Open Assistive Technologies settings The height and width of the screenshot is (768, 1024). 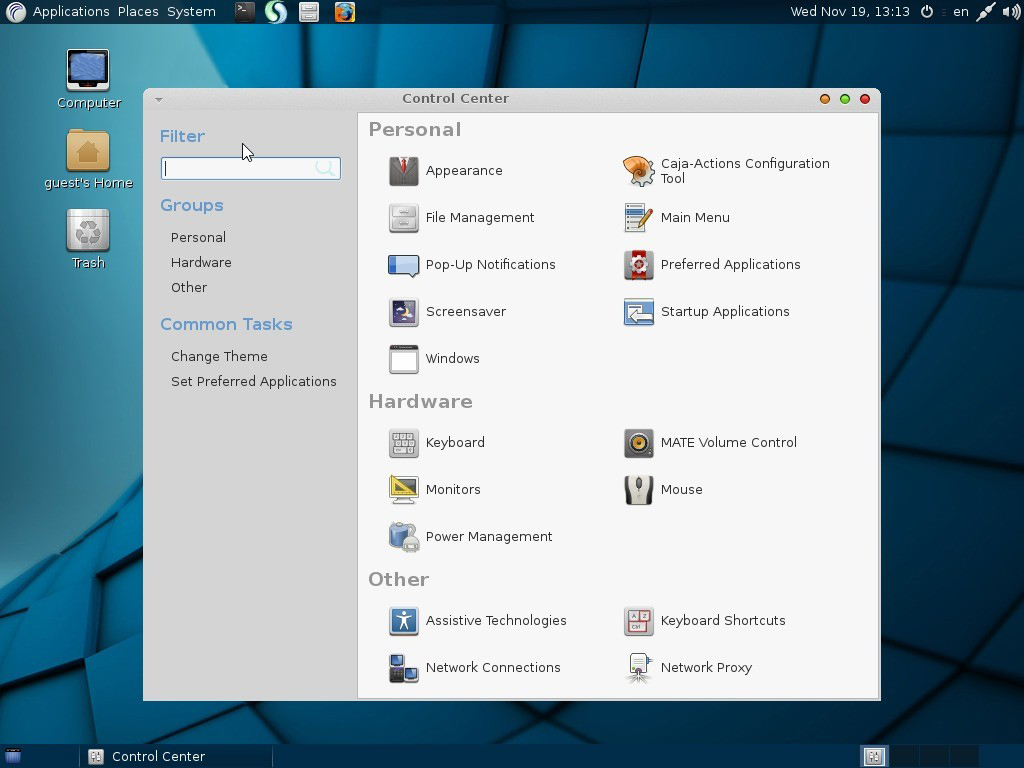pos(478,621)
